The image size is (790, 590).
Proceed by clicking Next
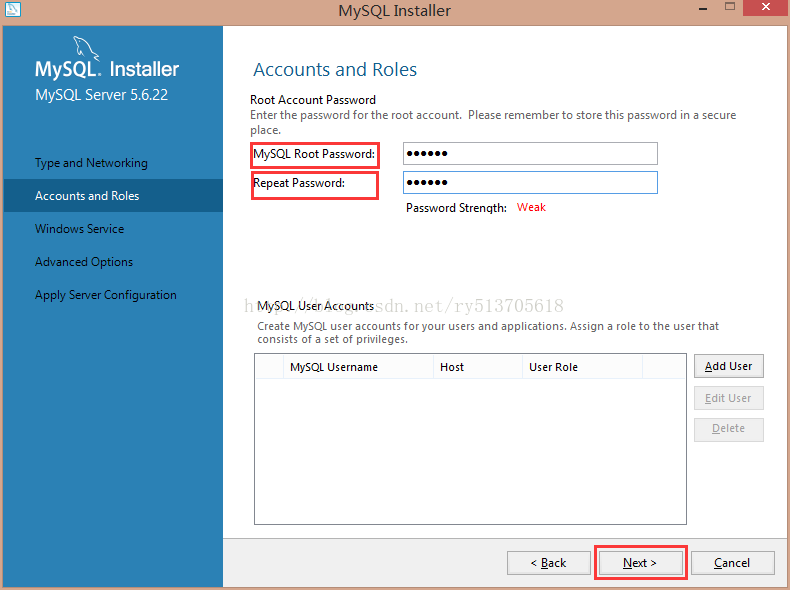click(x=640, y=563)
